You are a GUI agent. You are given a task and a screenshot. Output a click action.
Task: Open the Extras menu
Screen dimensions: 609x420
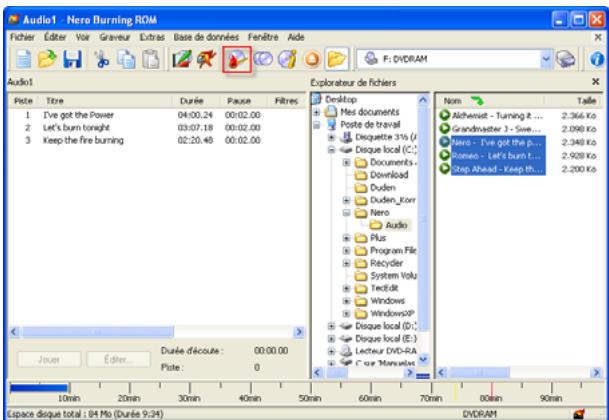pos(152,37)
